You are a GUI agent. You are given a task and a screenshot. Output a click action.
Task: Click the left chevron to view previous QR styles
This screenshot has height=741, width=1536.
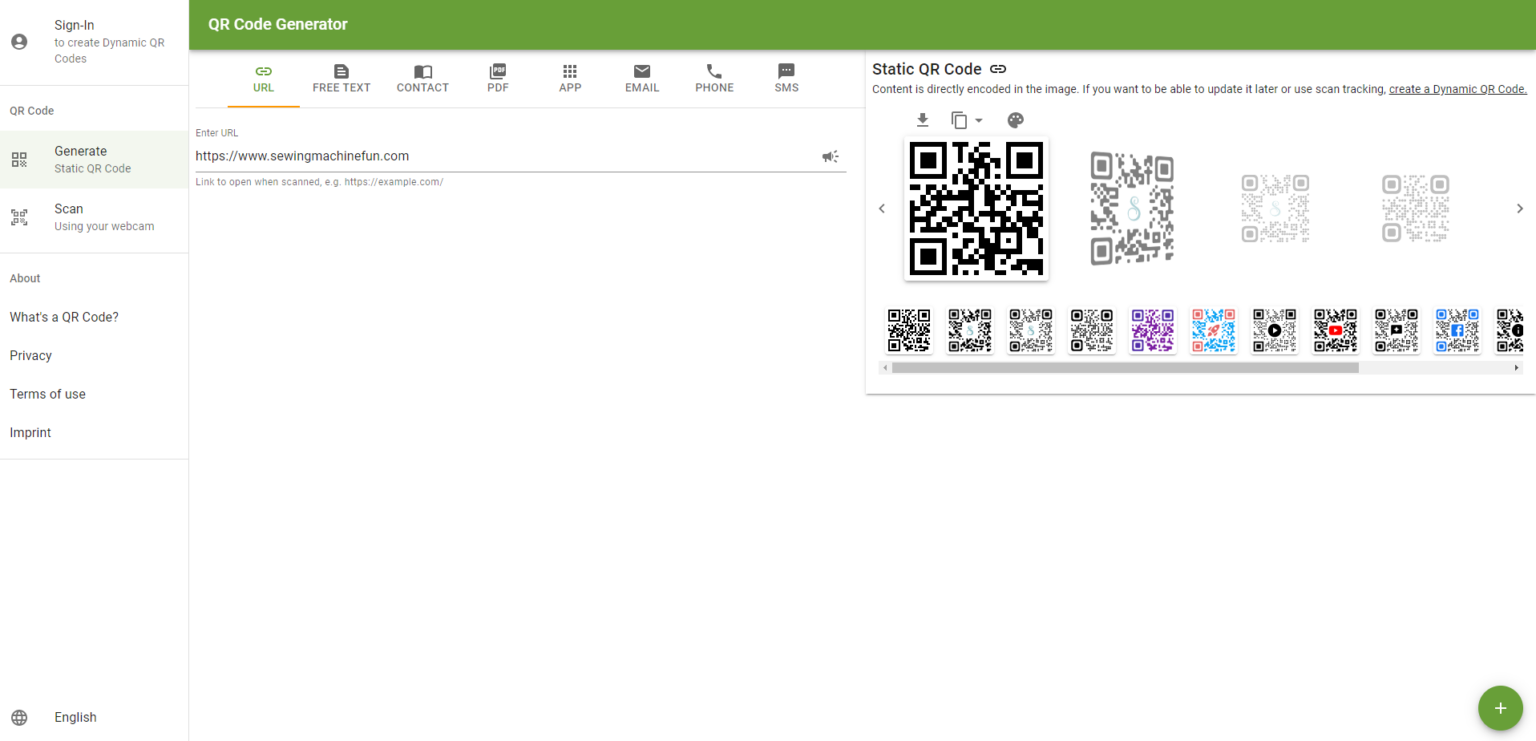click(882, 208)
